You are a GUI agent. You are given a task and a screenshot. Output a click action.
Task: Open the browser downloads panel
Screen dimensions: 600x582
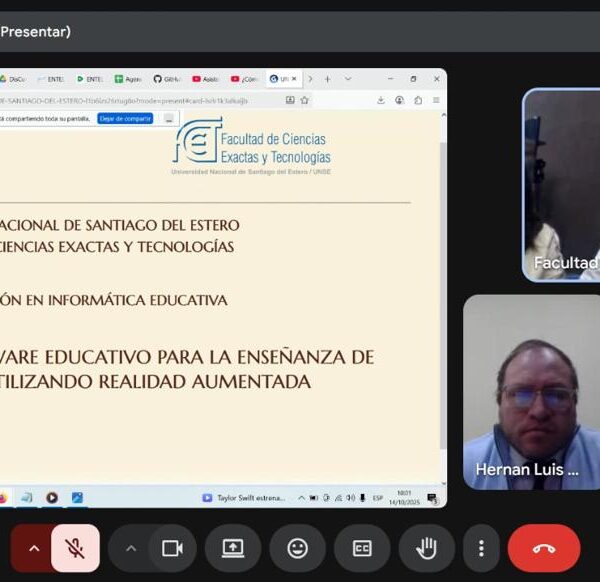(381, 100)
